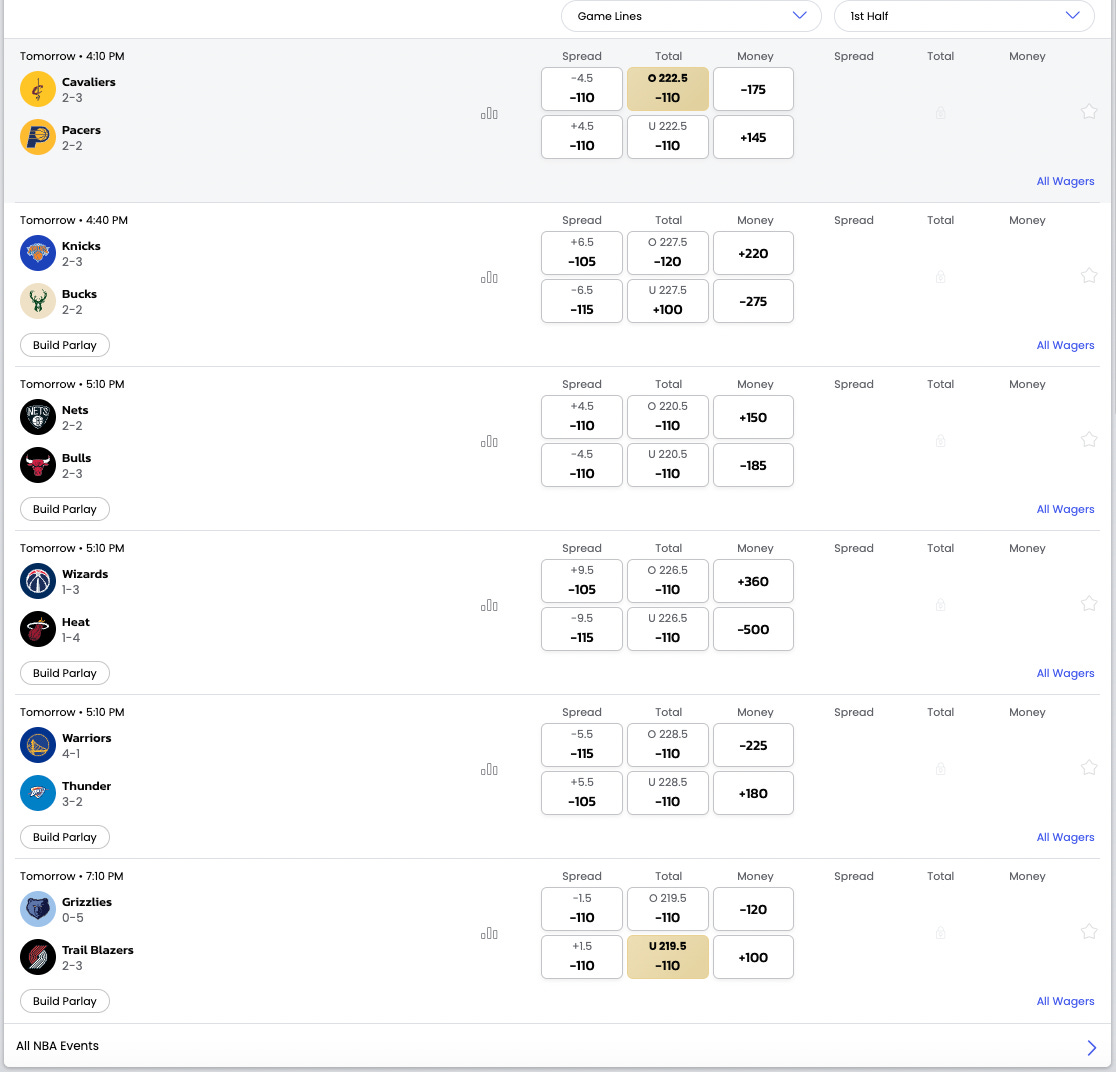Pick Cavaliers -175 moneyline
This screenshot has height=1072, width=1116.
pyautogui.click(x=753, y=89)
